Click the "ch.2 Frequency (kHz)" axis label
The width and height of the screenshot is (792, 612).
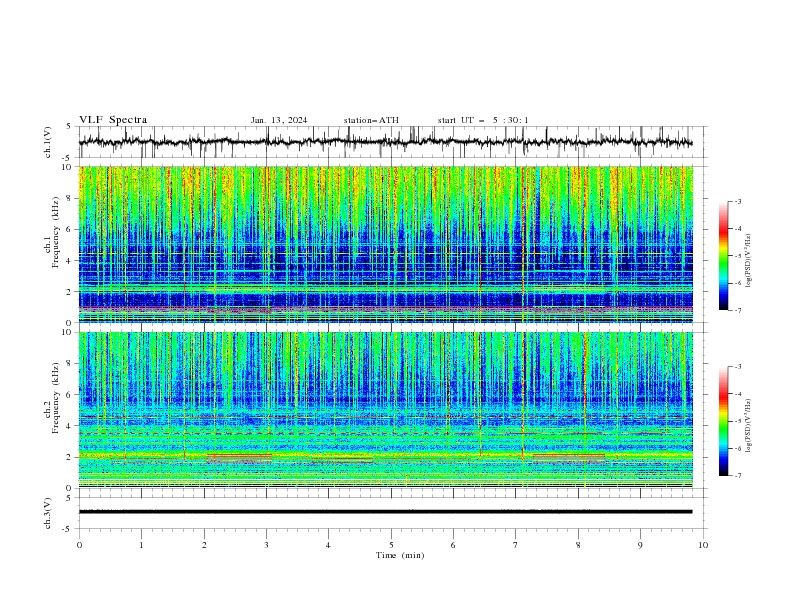pyautogui.click(x=53, y=398)
